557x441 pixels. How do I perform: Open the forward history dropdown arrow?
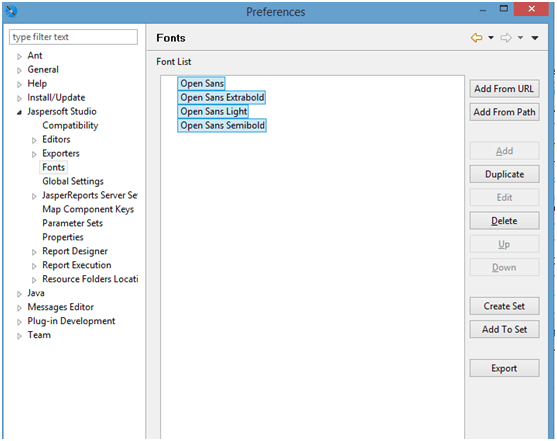pyautogui.click(x=520, y=38)
